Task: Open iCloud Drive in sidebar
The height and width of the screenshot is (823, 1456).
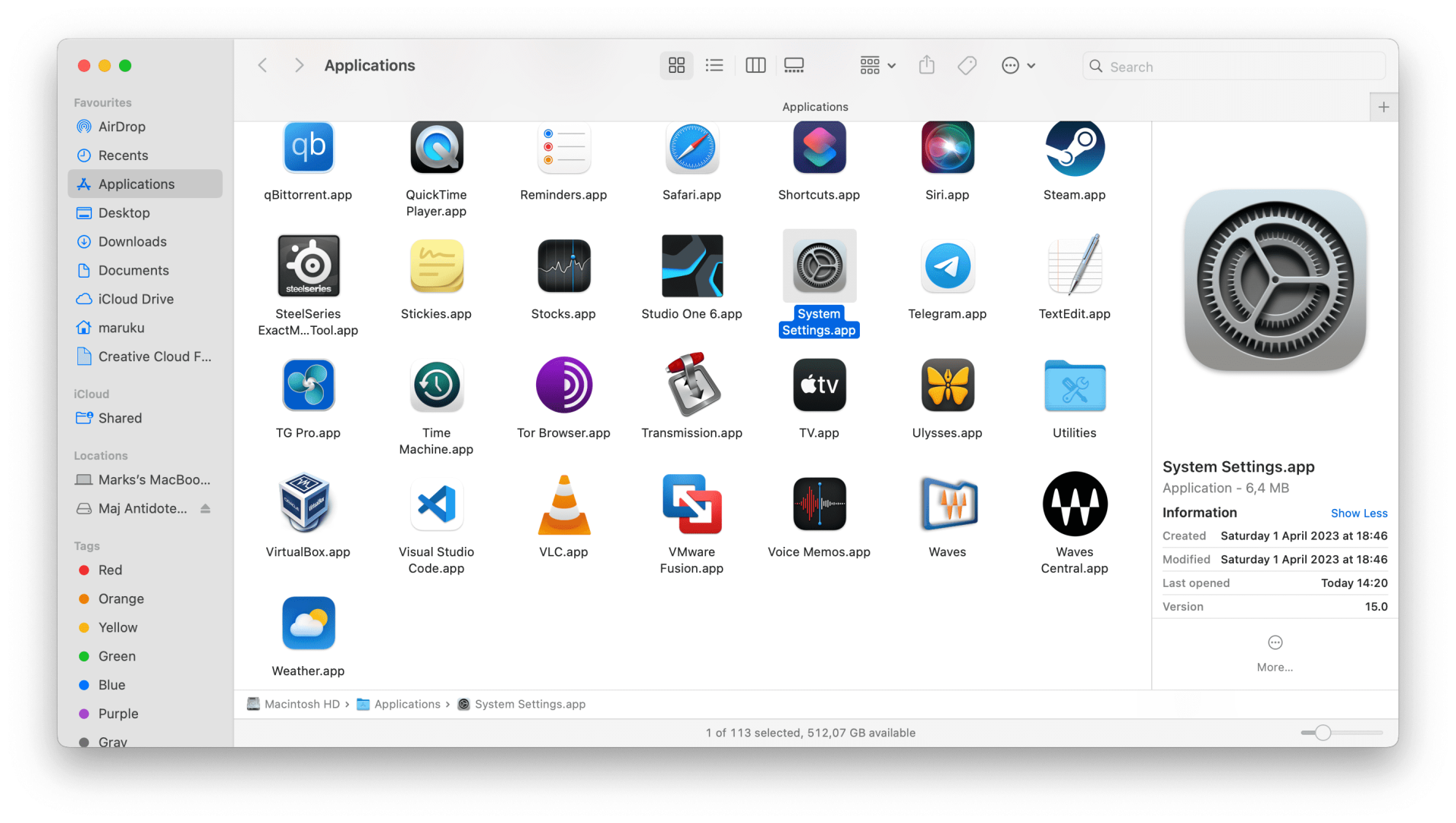Action: point(145,299)
